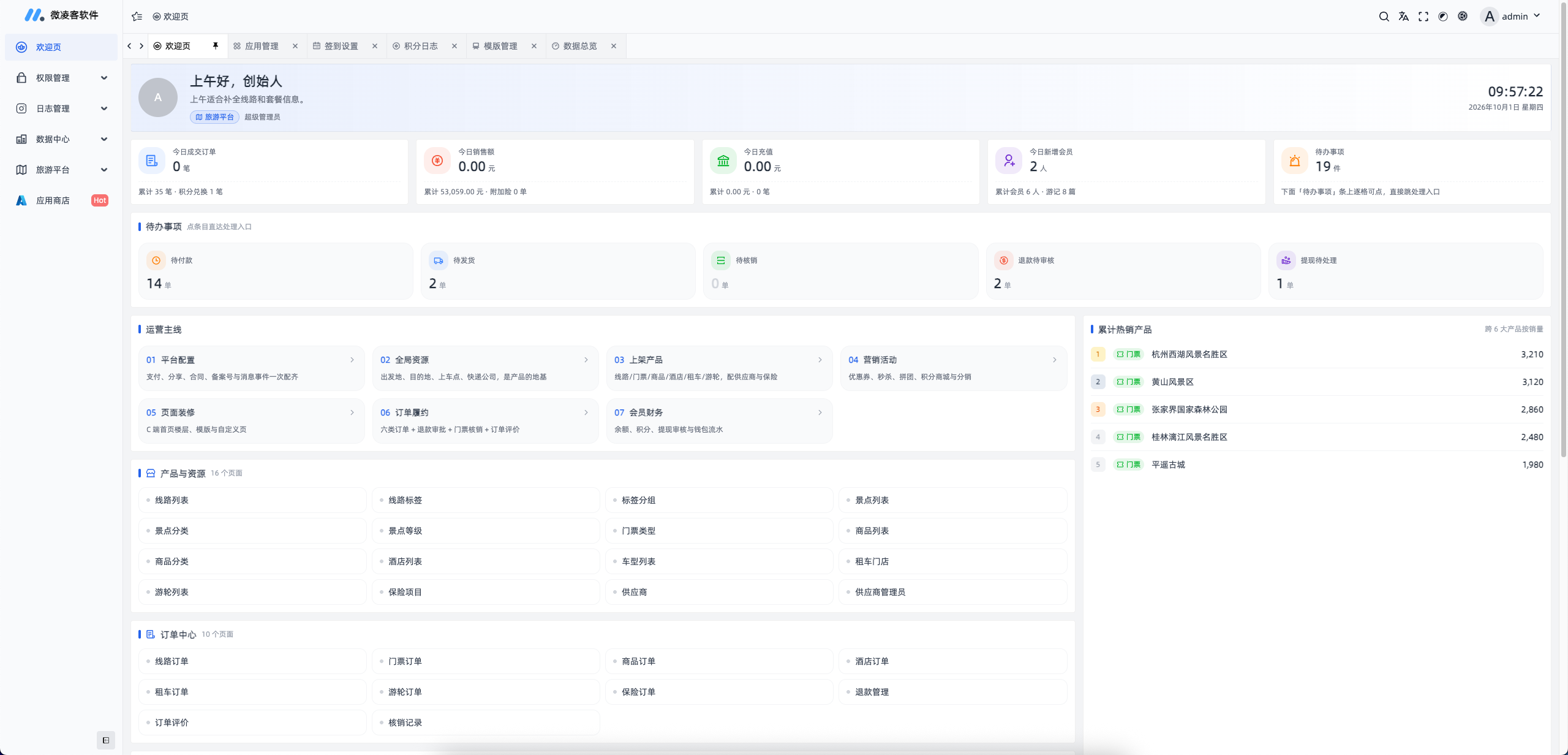Collapse sidebar with bottom-left icon
Screen dimensions: 1568x755
[106, 740]
